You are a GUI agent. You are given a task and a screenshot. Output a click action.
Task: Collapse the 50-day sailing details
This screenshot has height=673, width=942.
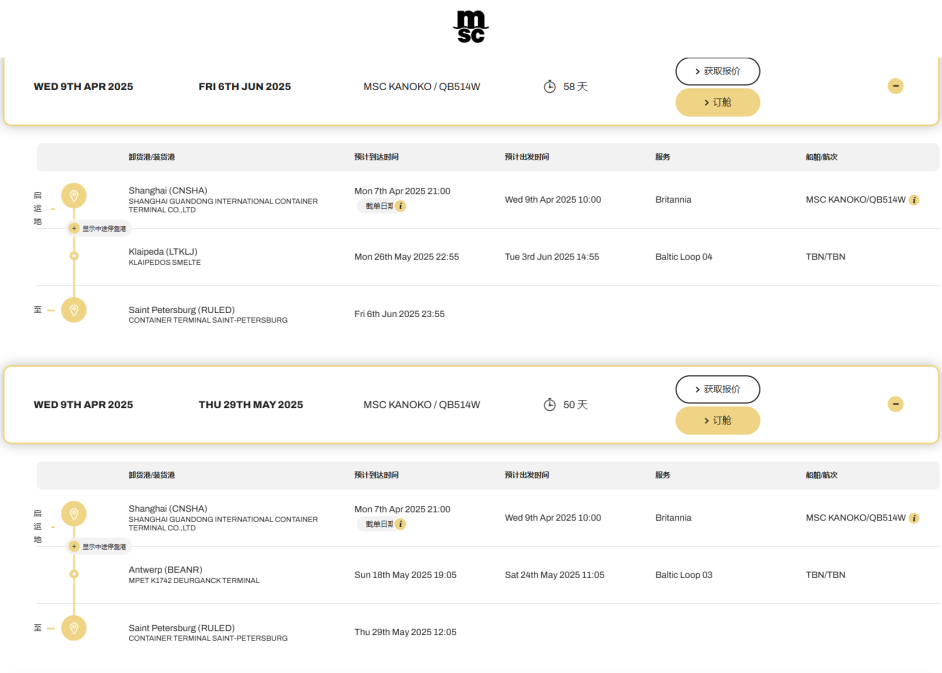coord(895,404)
